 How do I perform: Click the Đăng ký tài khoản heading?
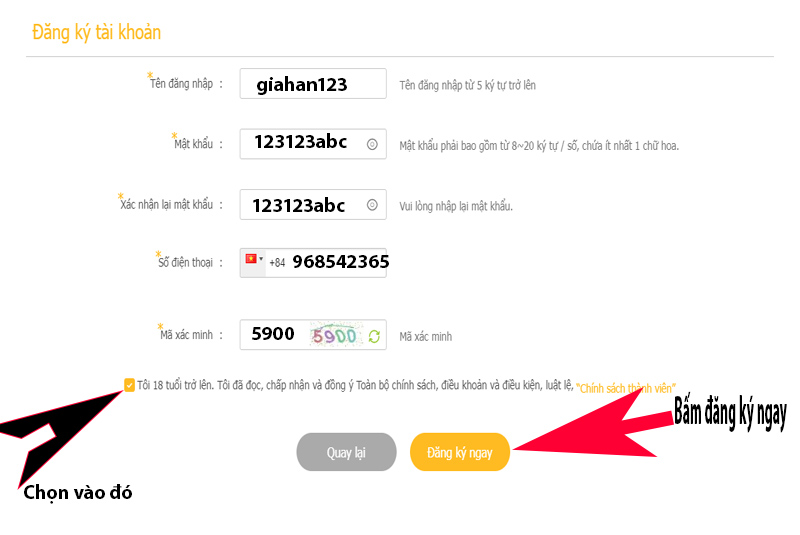point(96,32)
